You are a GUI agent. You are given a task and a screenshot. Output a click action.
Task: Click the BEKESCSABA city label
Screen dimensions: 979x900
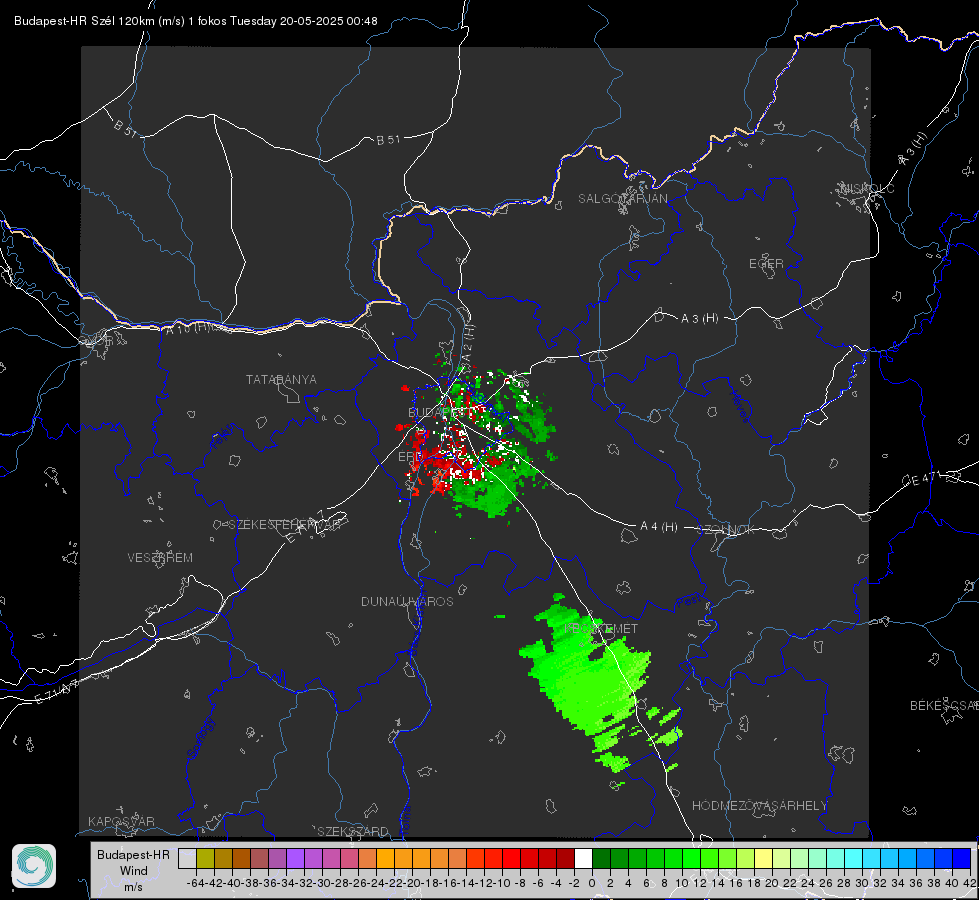tap(944, 706)
